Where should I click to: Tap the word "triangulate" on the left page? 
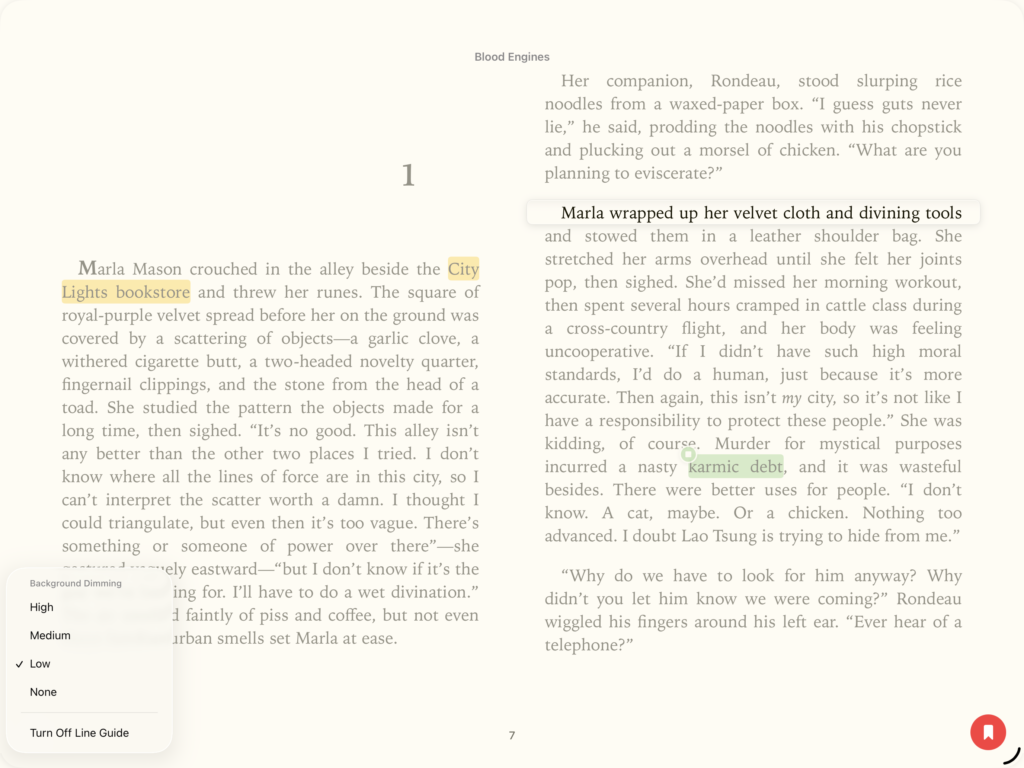click(x=151, y=523)
